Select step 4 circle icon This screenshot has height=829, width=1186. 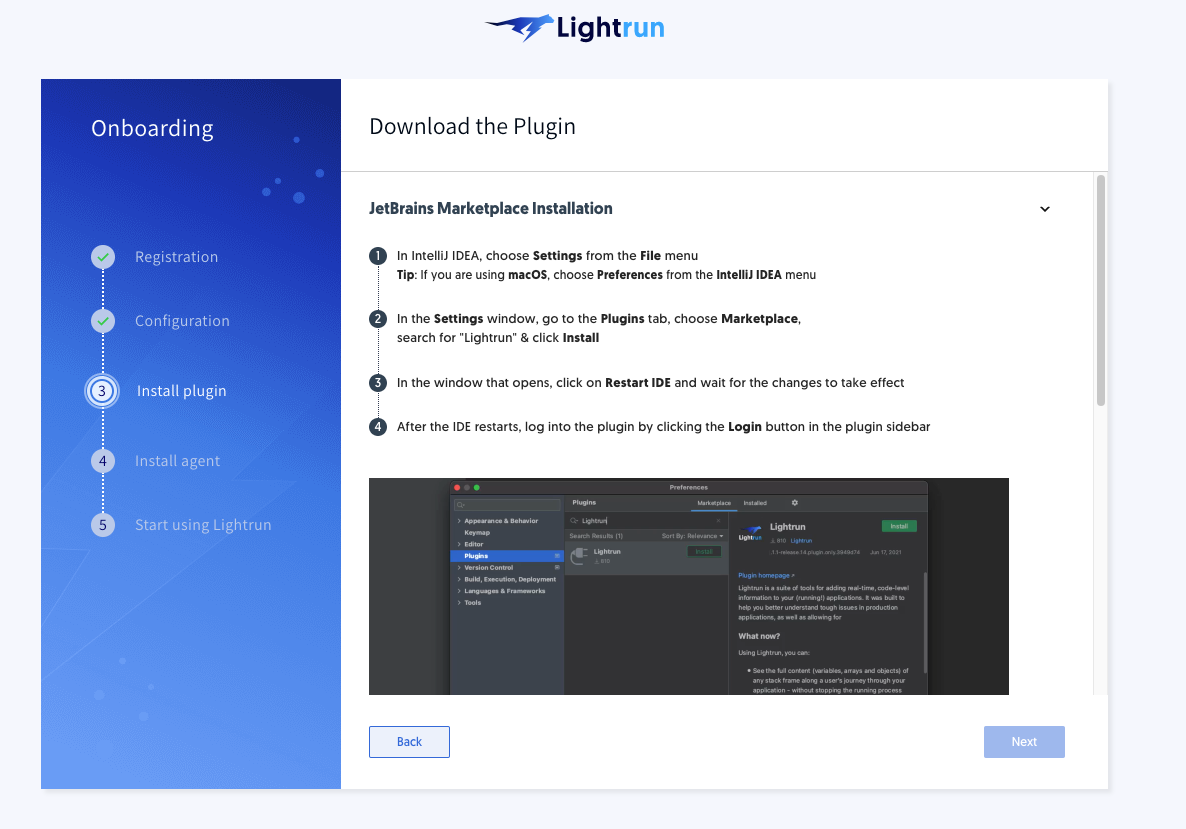point(103,461)
